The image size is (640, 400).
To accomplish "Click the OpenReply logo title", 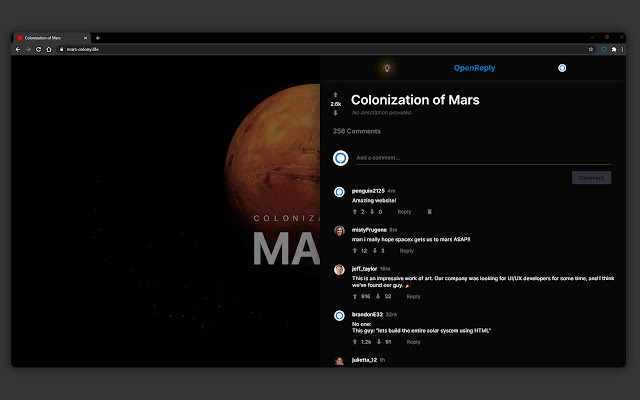I will (474, 68).
